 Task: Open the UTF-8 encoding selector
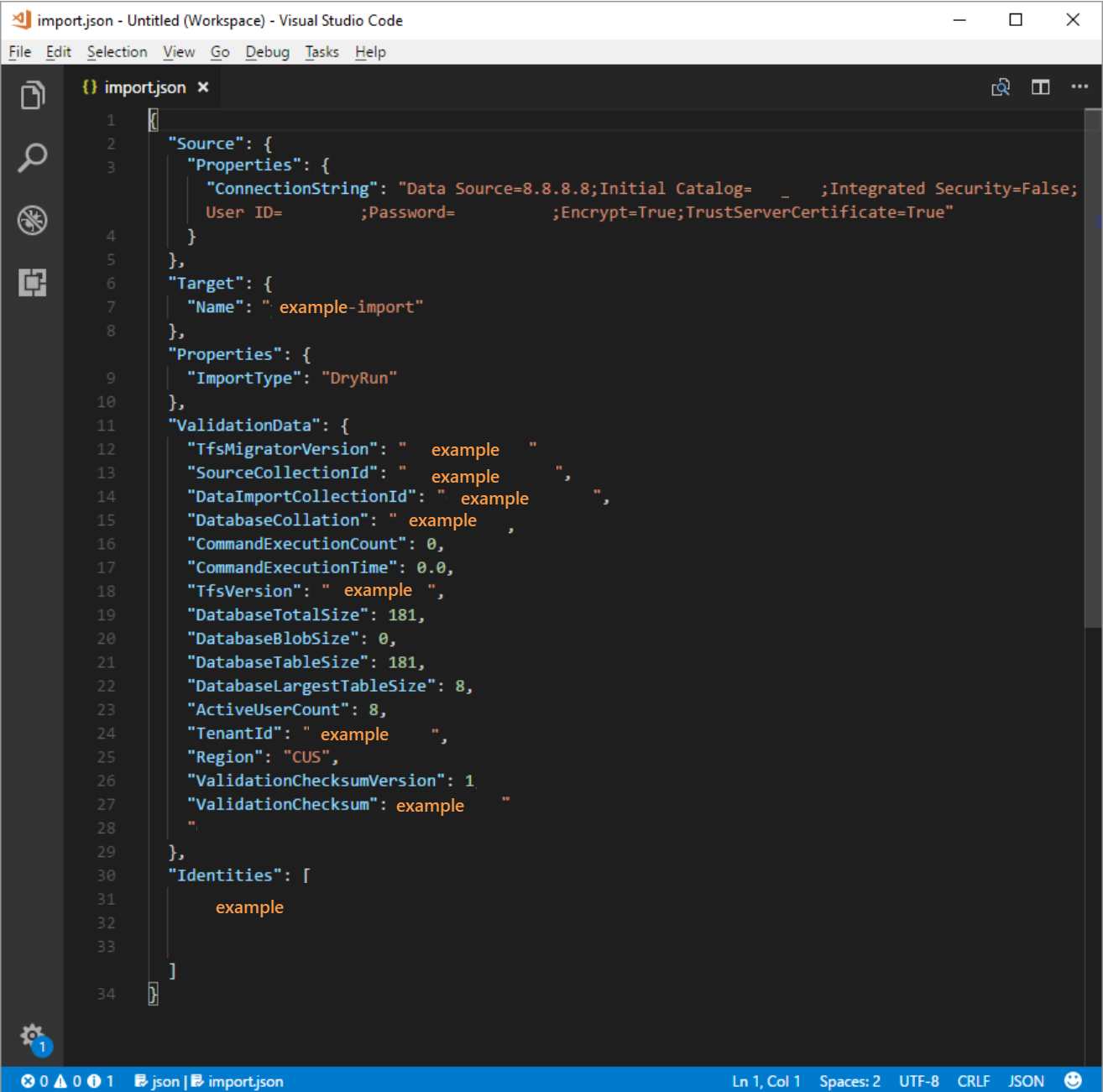click(x=918, y=1081)
